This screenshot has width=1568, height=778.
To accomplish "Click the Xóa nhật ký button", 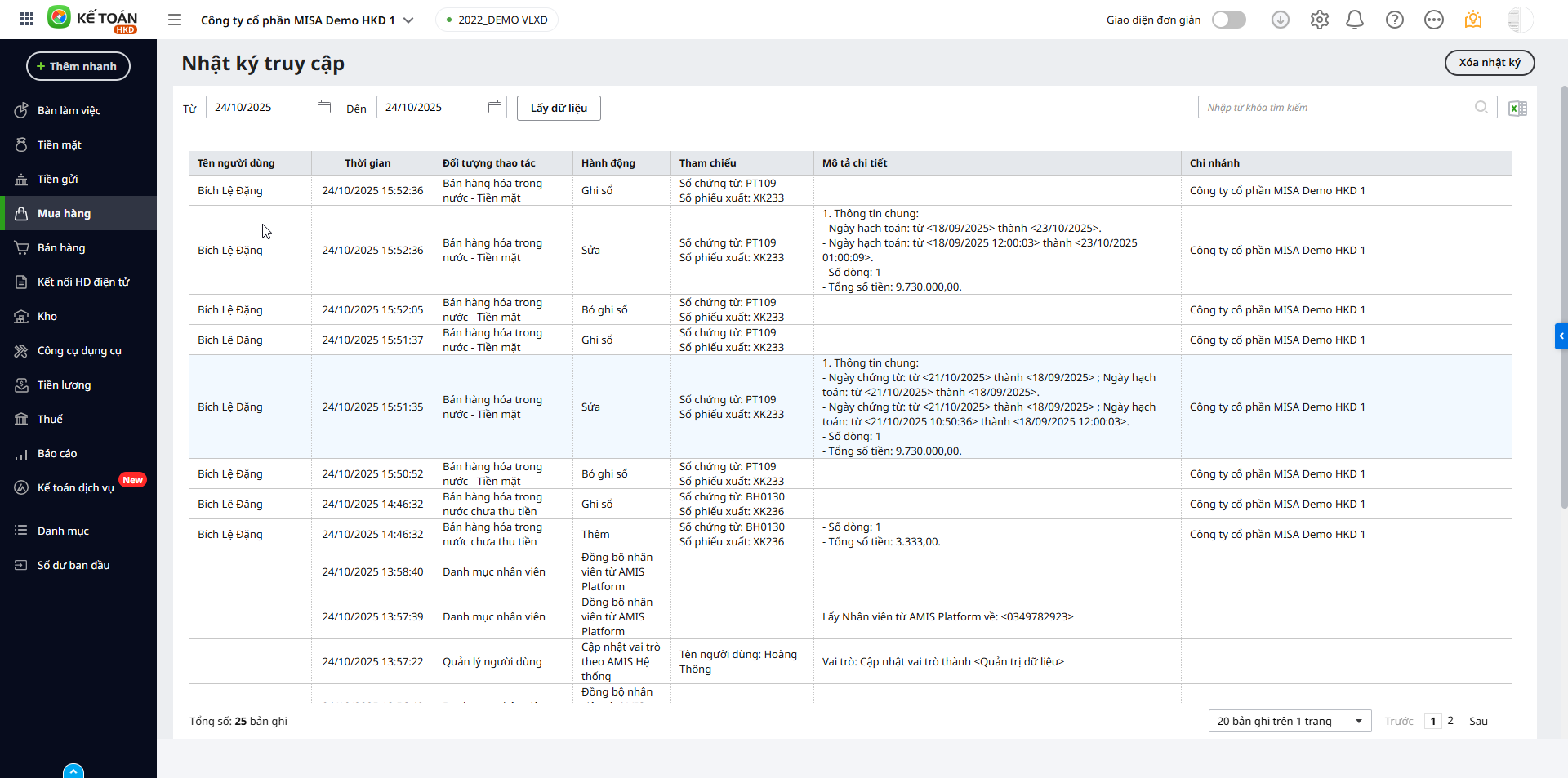I will pyautogui.click(x=1489, y=63).
